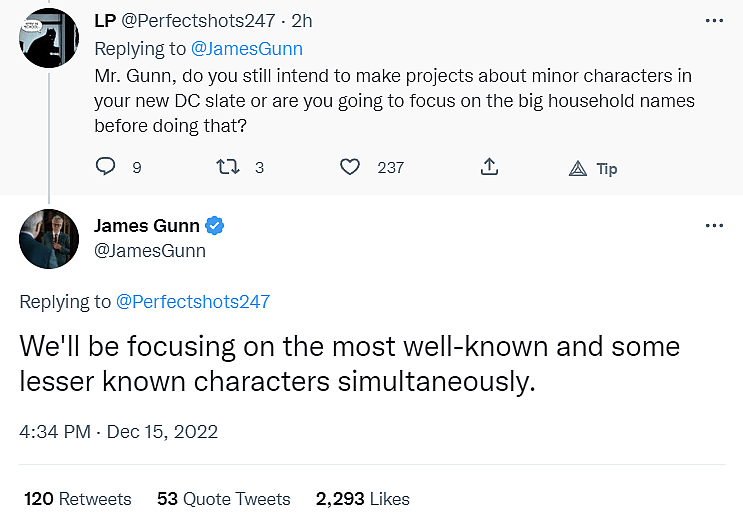View the 120 Retweets list
Image resolution: width=743 pixels, height=526 pixels.
tap(77, 498)
